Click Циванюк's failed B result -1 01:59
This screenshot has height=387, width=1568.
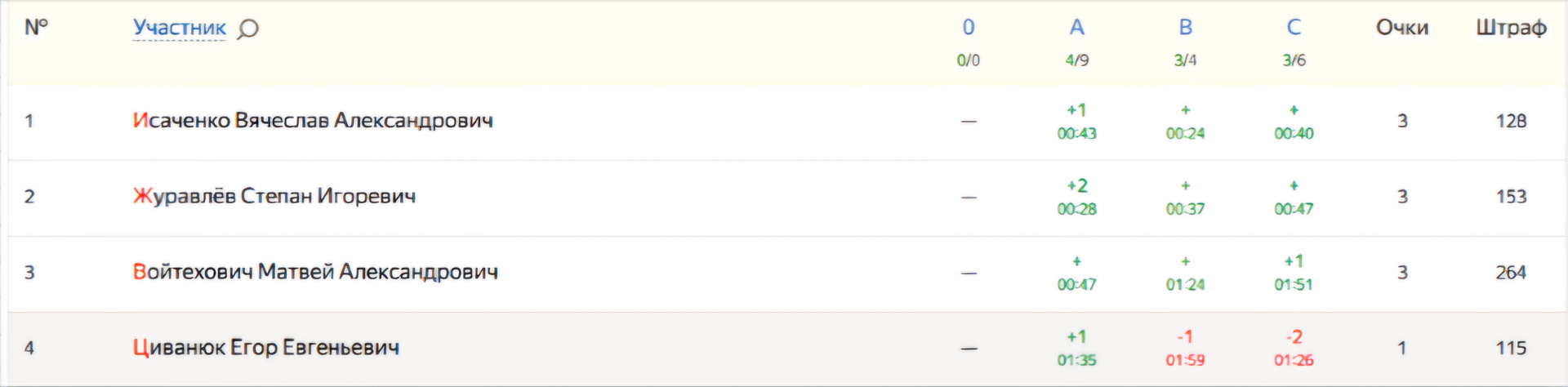pyautogui.click(x=1185, y=349)
